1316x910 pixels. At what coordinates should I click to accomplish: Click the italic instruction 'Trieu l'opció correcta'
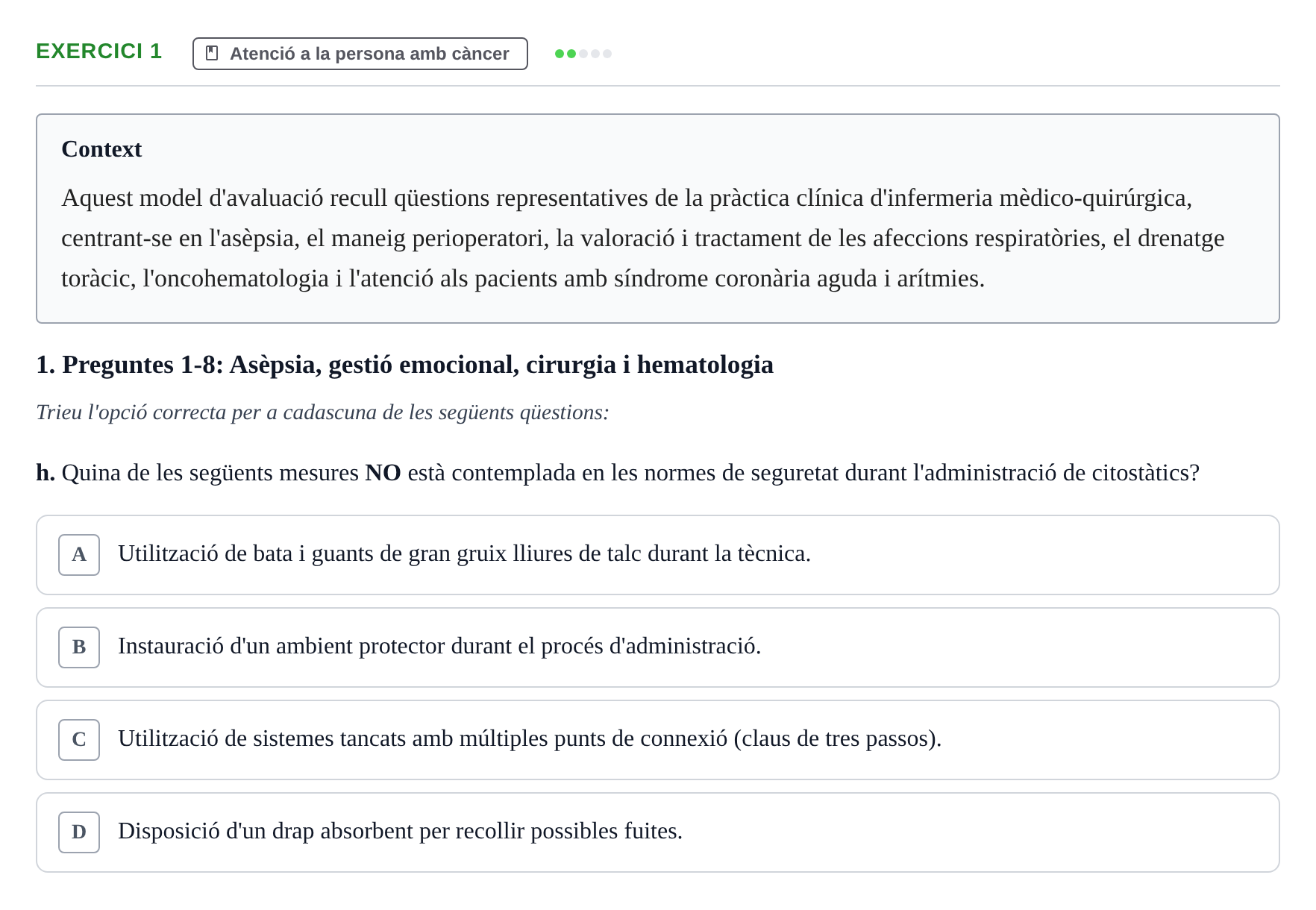pyautogui.click(x=322, y=412)
